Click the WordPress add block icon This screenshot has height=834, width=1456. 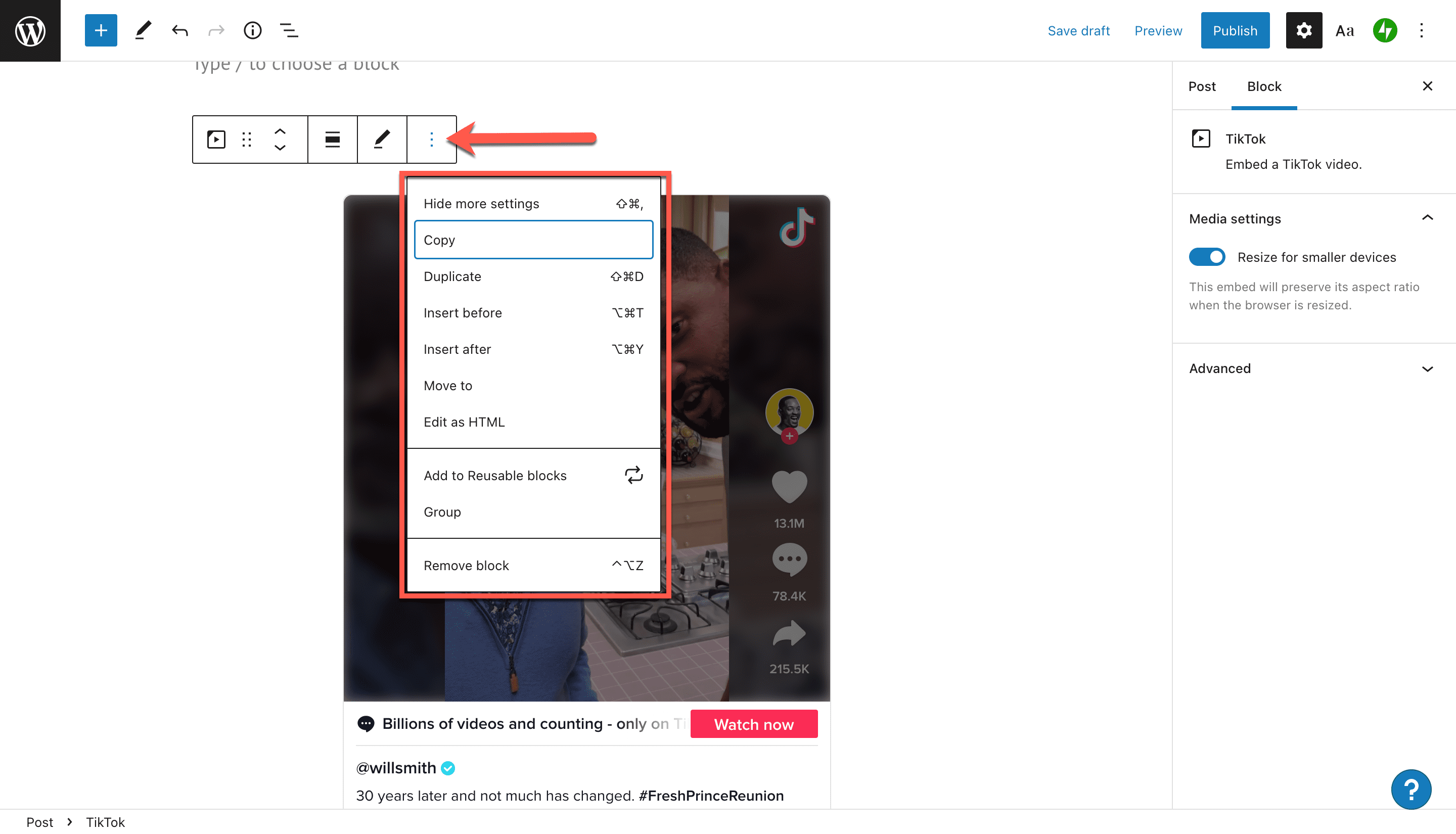tap(99, 30)
